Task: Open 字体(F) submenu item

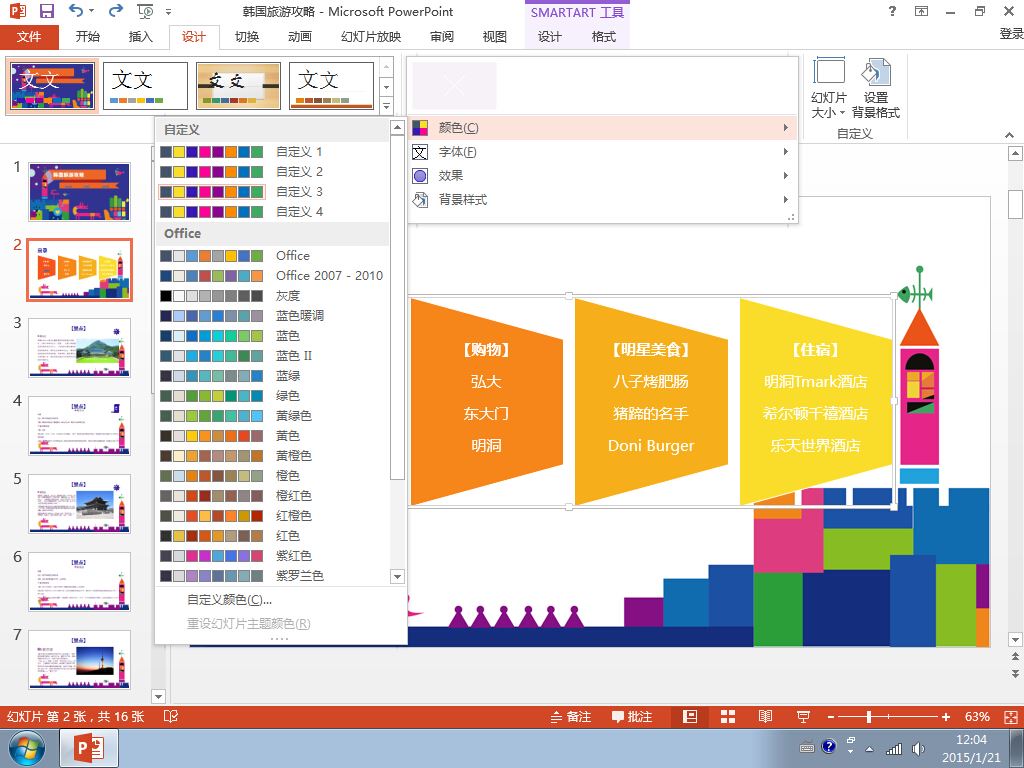Action: 601,152
